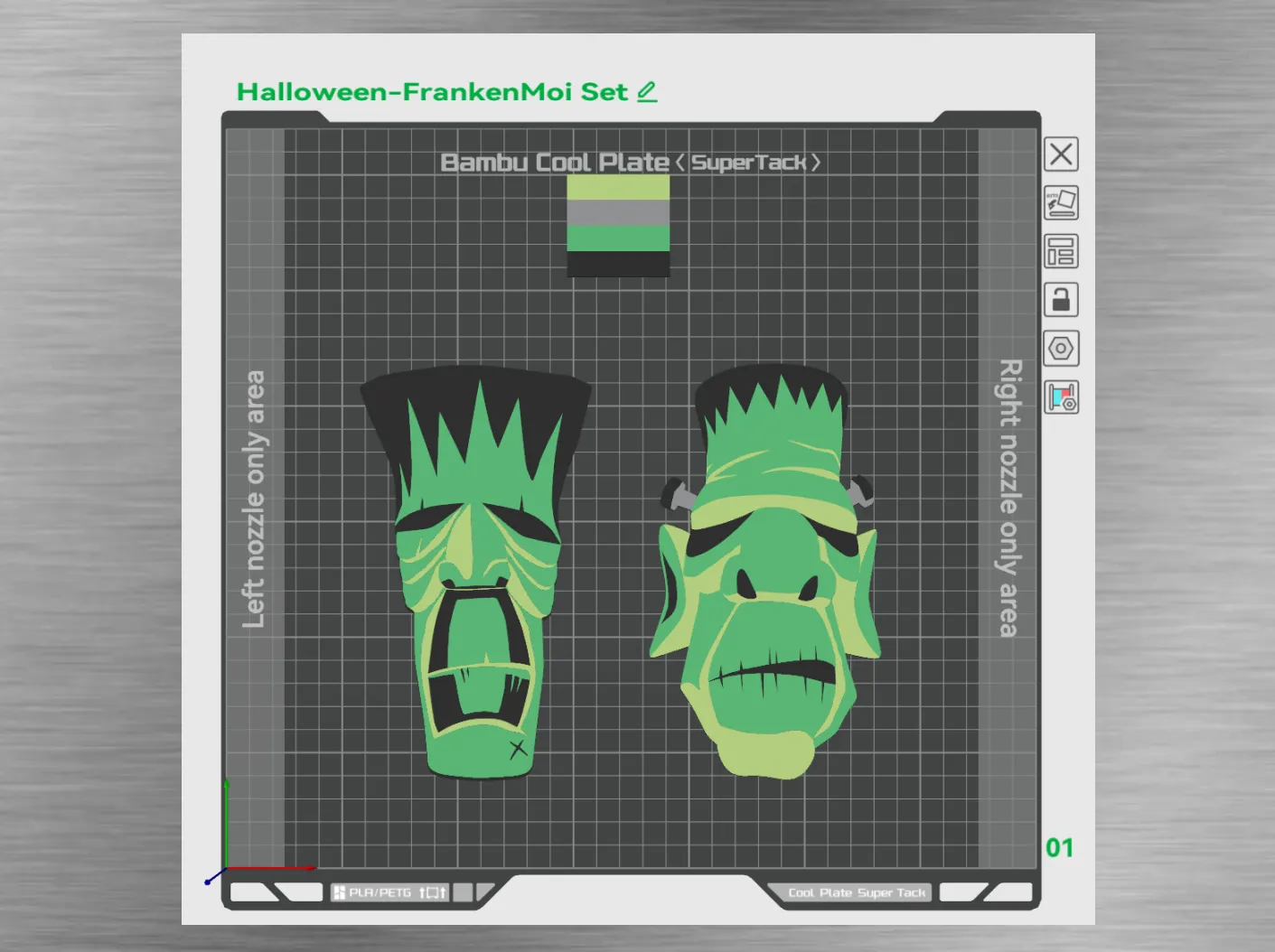1275x952 pixels.
Task: Click the Bambu Cool Plate label
Action: [555, 163]
